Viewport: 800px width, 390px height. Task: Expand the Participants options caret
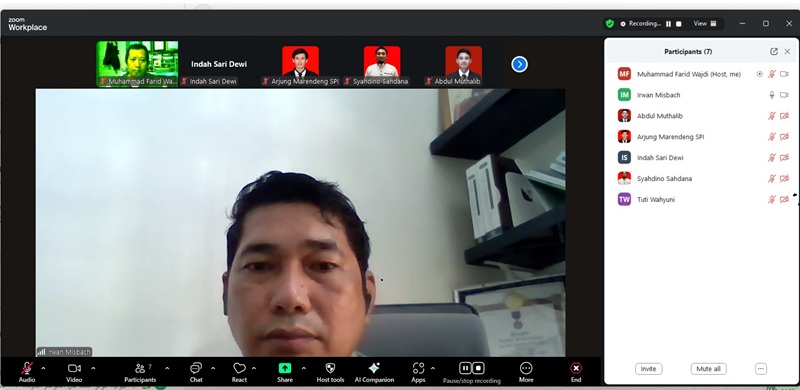[x=167, y=368]
